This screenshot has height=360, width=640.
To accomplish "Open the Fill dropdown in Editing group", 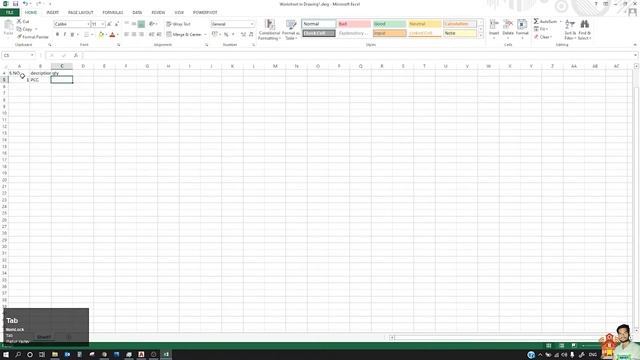I will 541,29.
